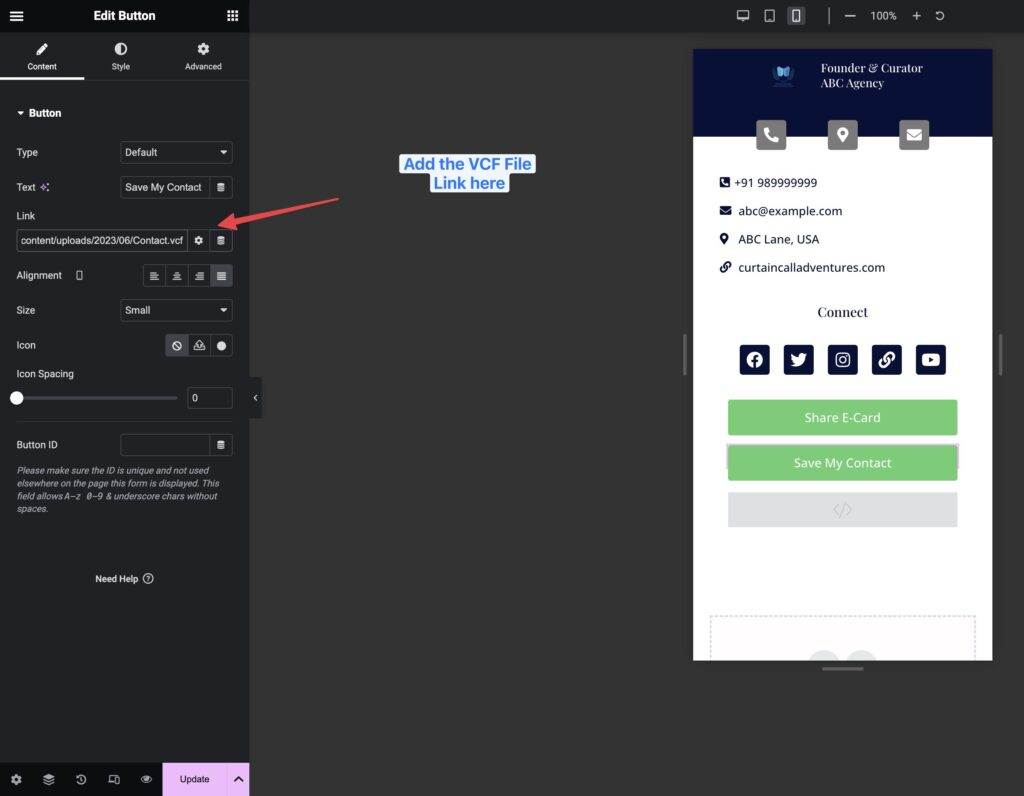Select the no-icon option for Icon

[177, 346]
